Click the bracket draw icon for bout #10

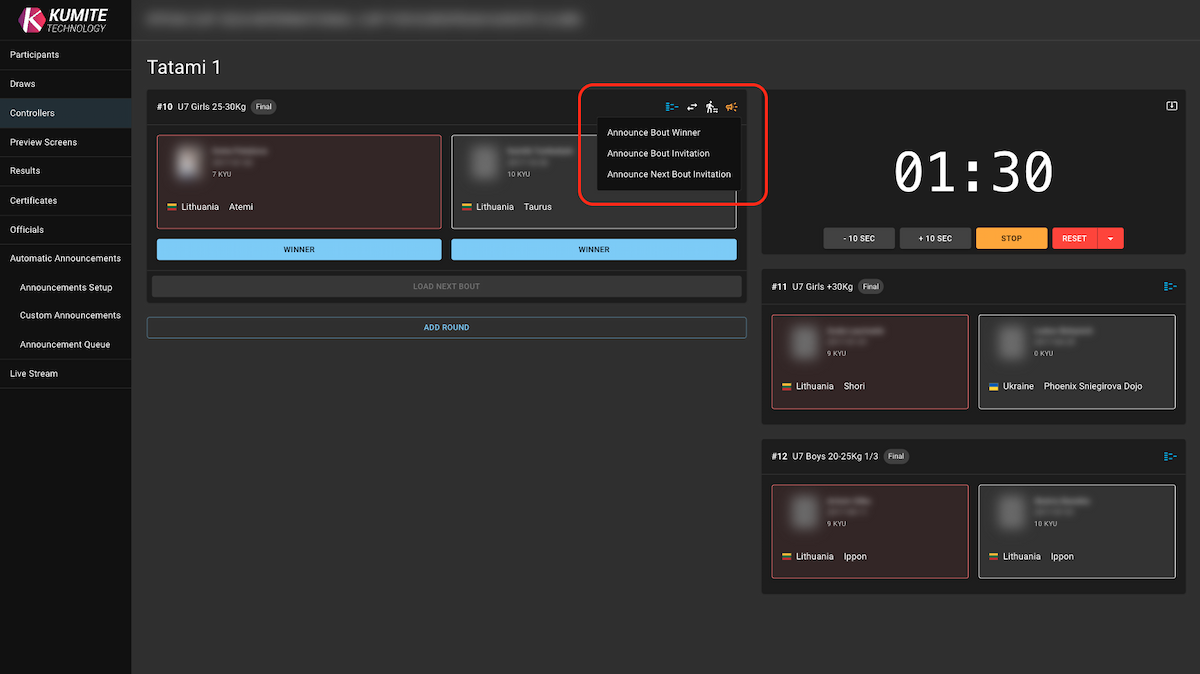[672, 107]
